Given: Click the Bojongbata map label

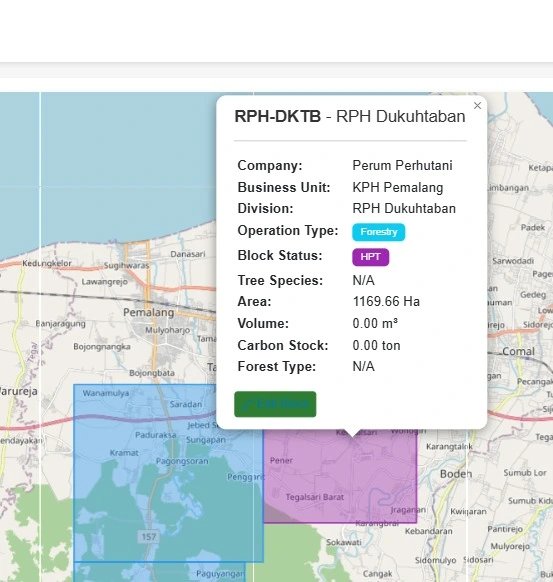Looking at the screenshot, I should [152, 373].
